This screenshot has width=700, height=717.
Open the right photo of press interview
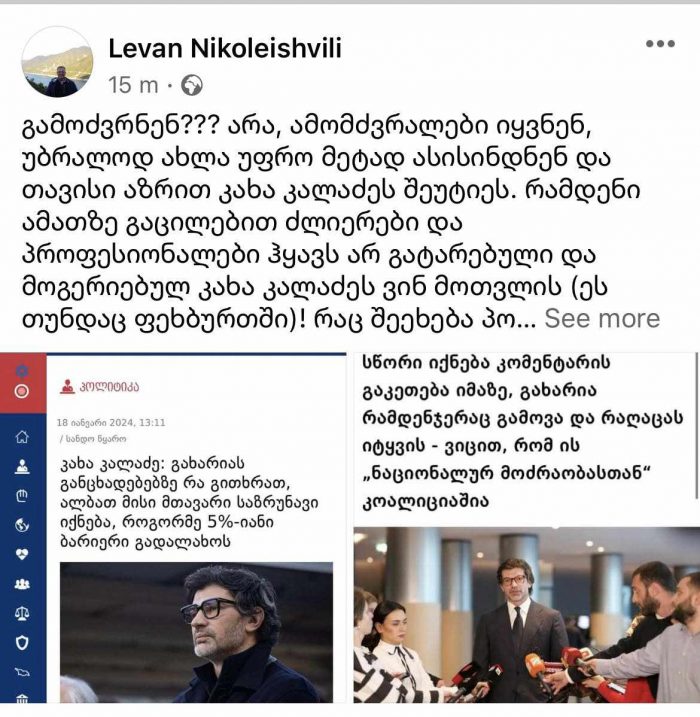[526, 615]
